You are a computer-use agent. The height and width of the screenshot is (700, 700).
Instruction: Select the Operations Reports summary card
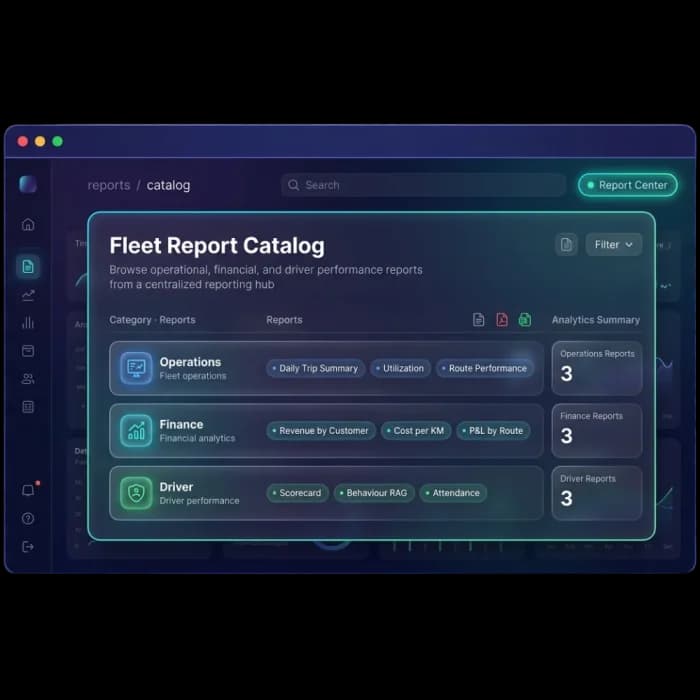[597, 368]
